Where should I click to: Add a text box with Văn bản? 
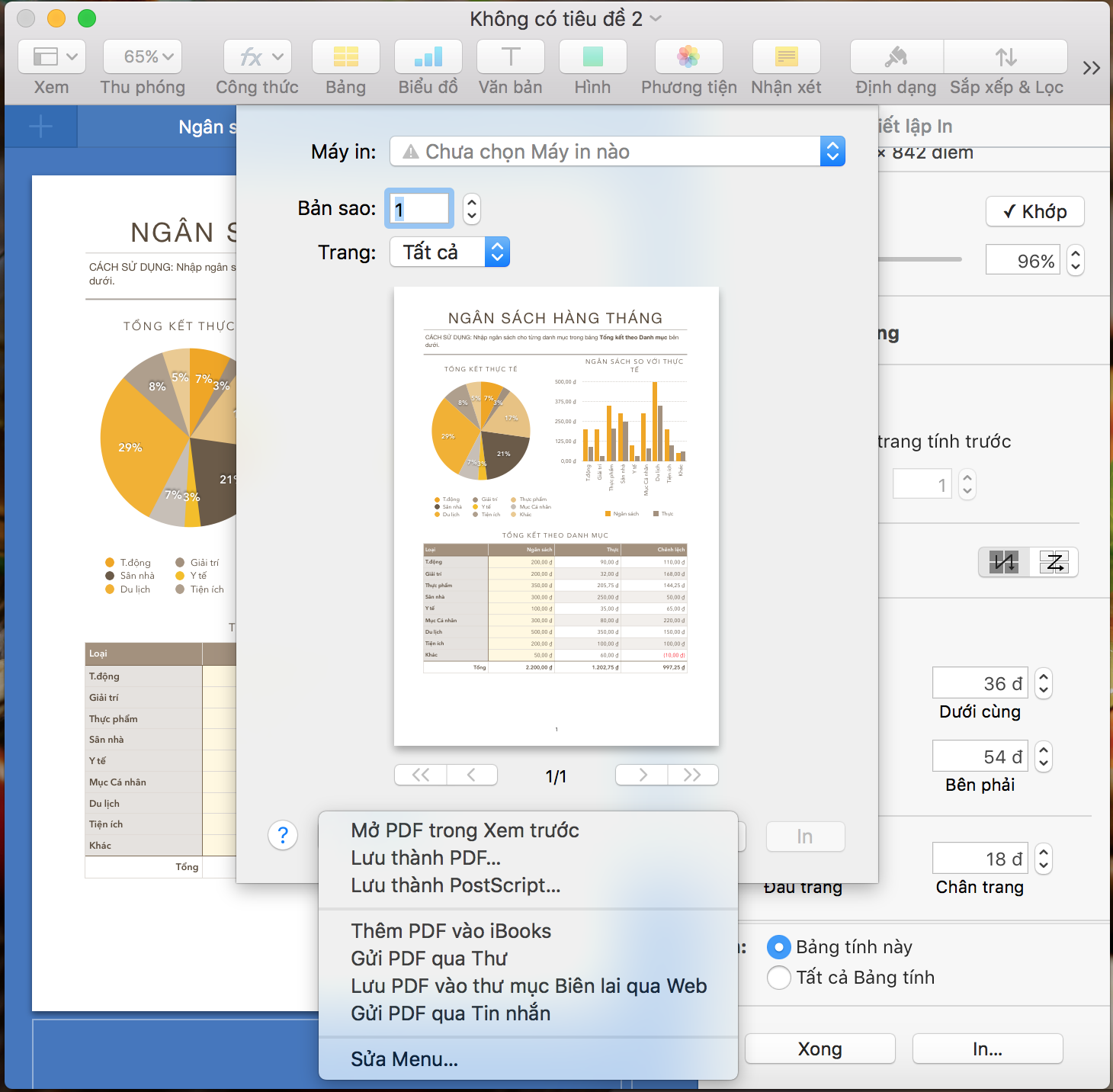(511, 57)
